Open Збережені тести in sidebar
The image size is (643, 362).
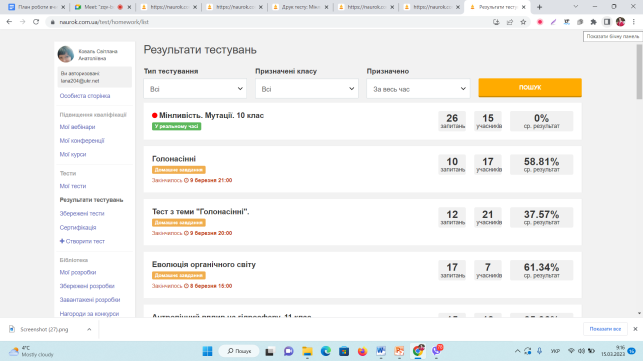(x=82, y=214)
